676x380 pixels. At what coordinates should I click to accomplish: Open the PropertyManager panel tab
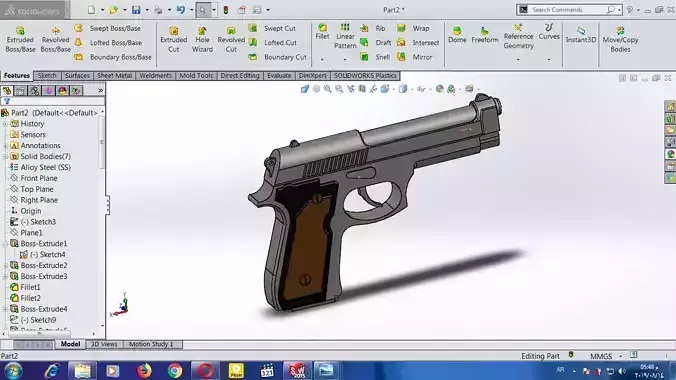20,91
